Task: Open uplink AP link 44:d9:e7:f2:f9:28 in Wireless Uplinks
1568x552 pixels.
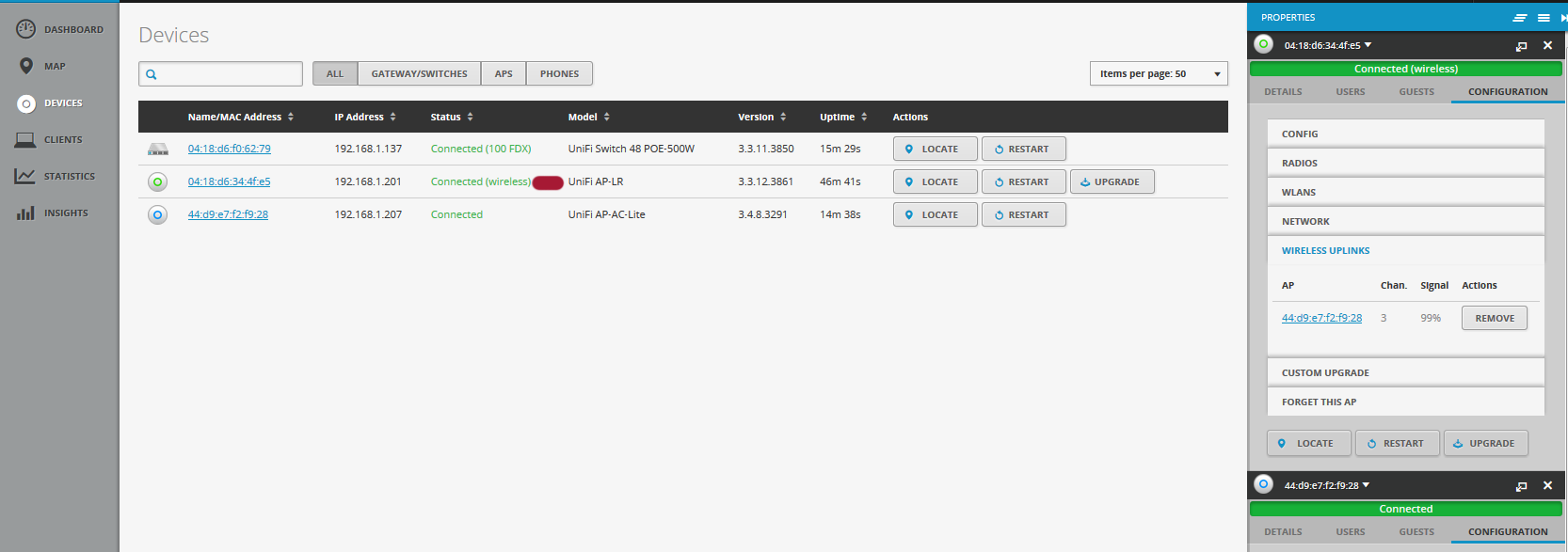Action: coord(1321,318)
